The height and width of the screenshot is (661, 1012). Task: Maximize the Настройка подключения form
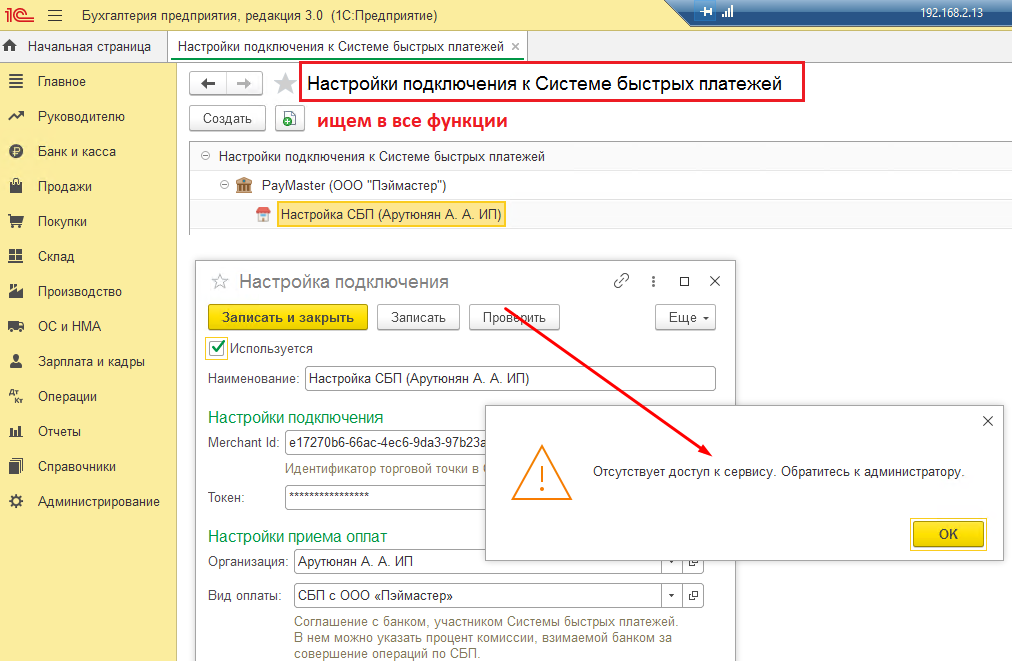coord(684,281)
